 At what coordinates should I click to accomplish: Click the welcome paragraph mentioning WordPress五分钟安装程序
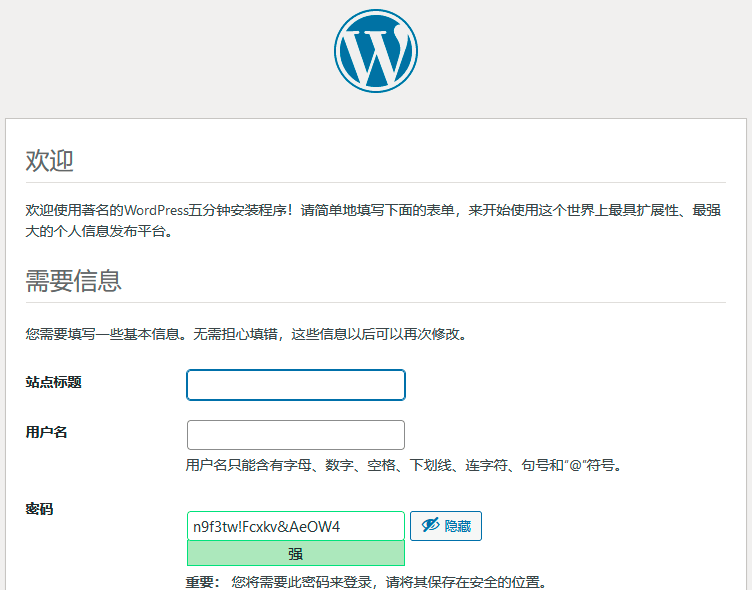[373, 221]
